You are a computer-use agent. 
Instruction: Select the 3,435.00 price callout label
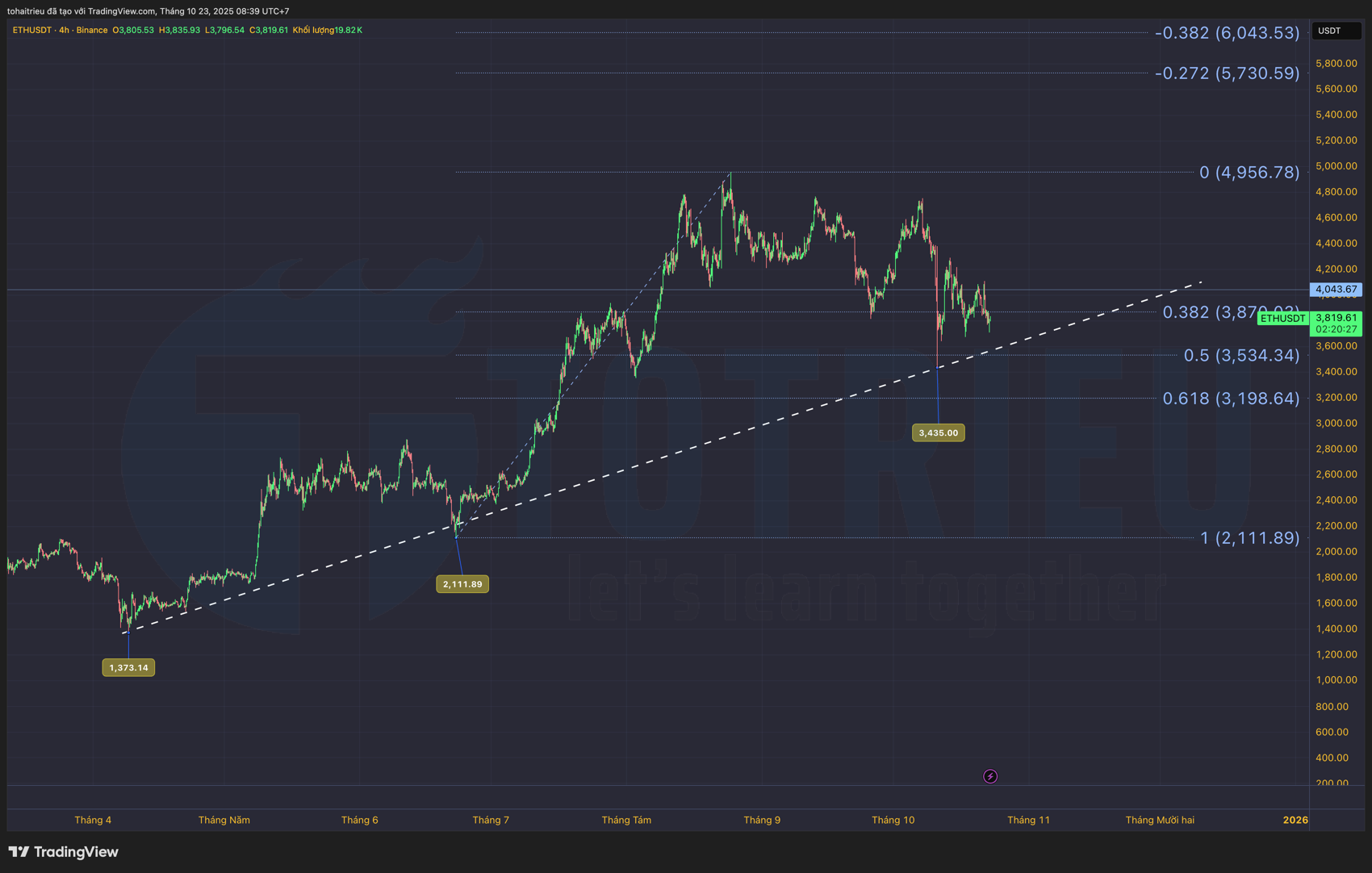pos(938,433)
